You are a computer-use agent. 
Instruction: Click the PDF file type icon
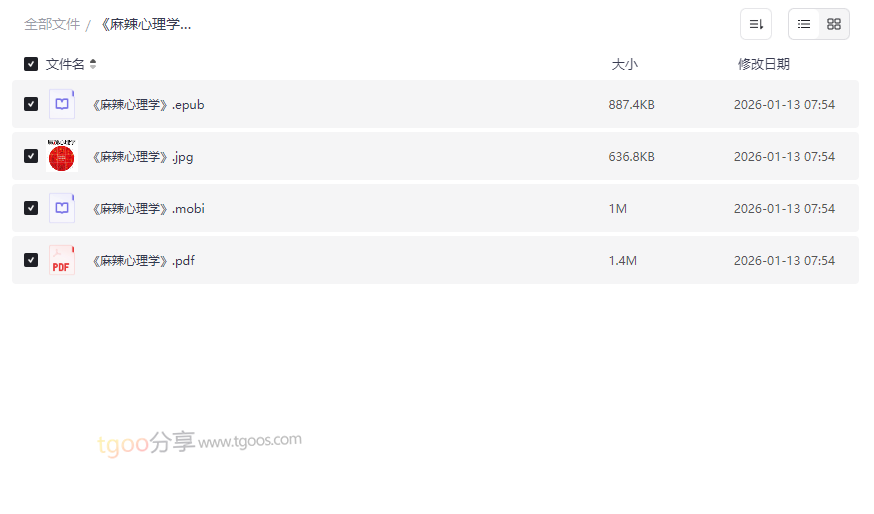tap(62, 260)
